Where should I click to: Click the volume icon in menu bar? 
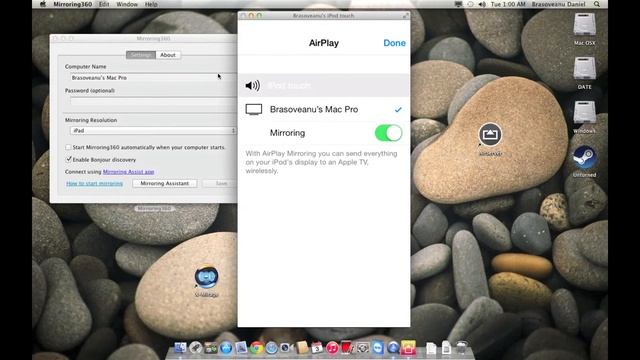click(482, 4)
